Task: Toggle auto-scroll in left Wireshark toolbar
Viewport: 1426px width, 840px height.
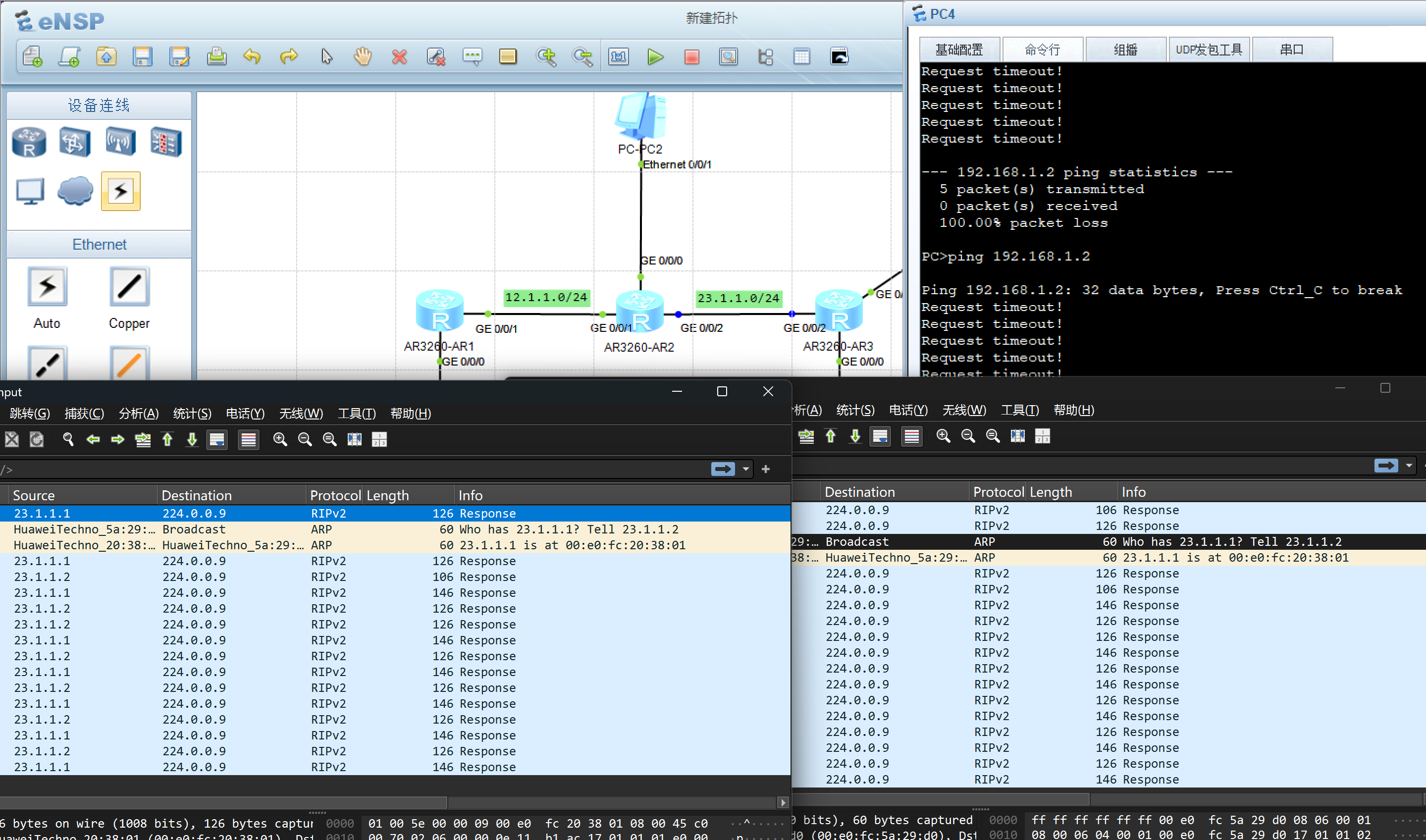Action: [x=217, y=440]
